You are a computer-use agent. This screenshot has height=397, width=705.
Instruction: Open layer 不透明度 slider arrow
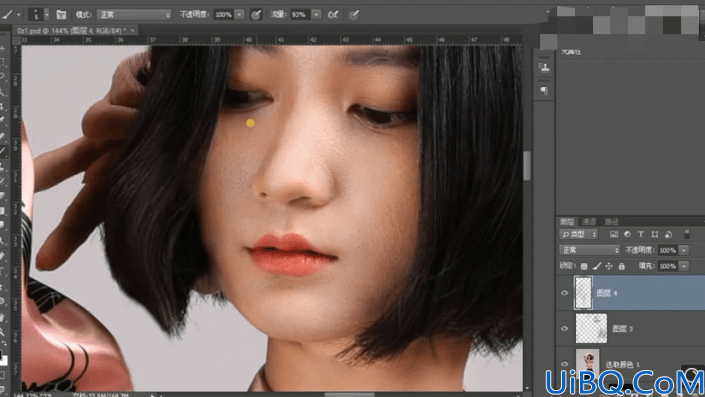point(684,250)
